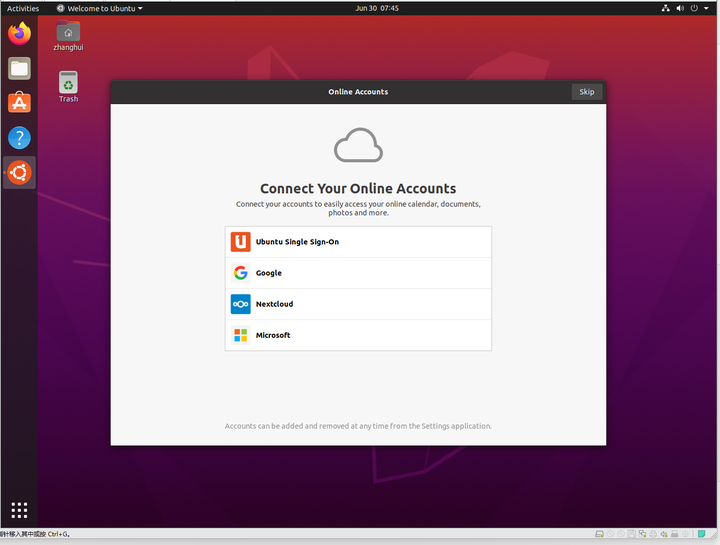Screen dimensions: 720x545
Task: Choose Google account option
Action: (358, 273)
